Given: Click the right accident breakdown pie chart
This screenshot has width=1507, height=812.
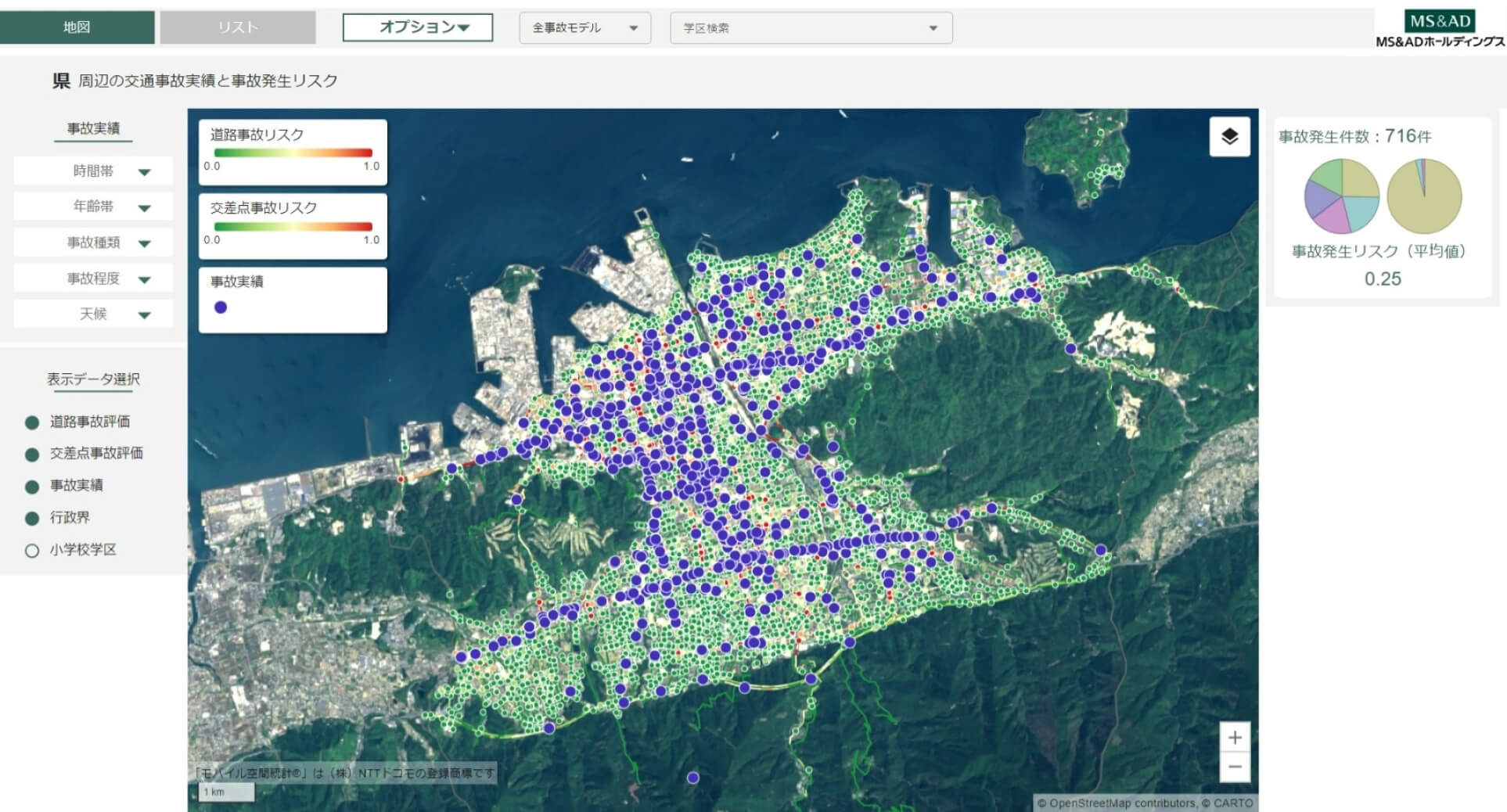Looking at the screenshot, I should (1424, 196).
